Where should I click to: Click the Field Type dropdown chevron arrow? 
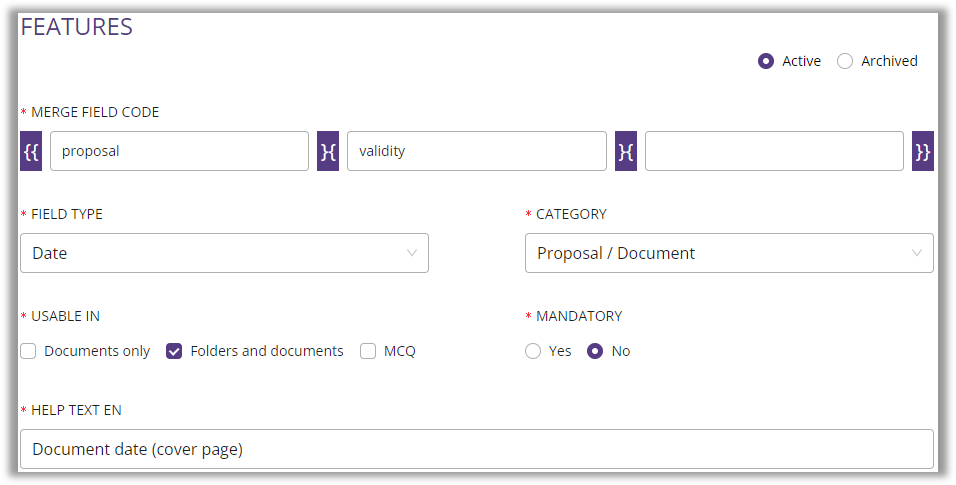(412, 253)
